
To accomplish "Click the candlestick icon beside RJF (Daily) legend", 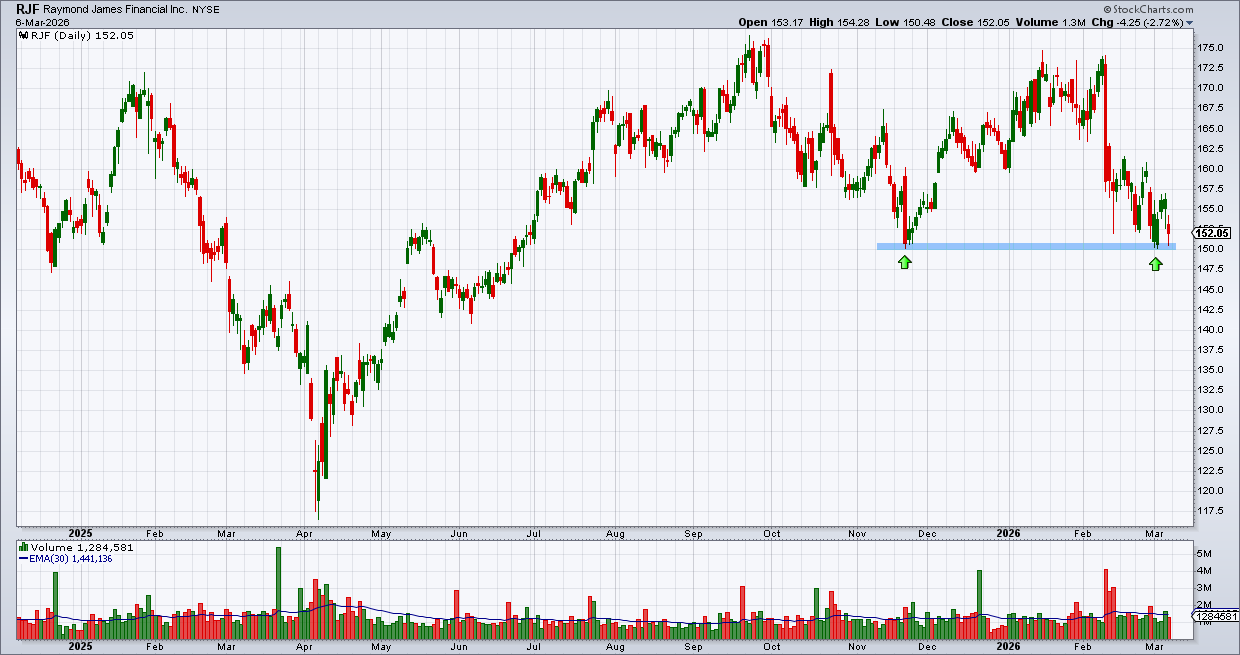I will pyautogui.click(x=23, y=35).
